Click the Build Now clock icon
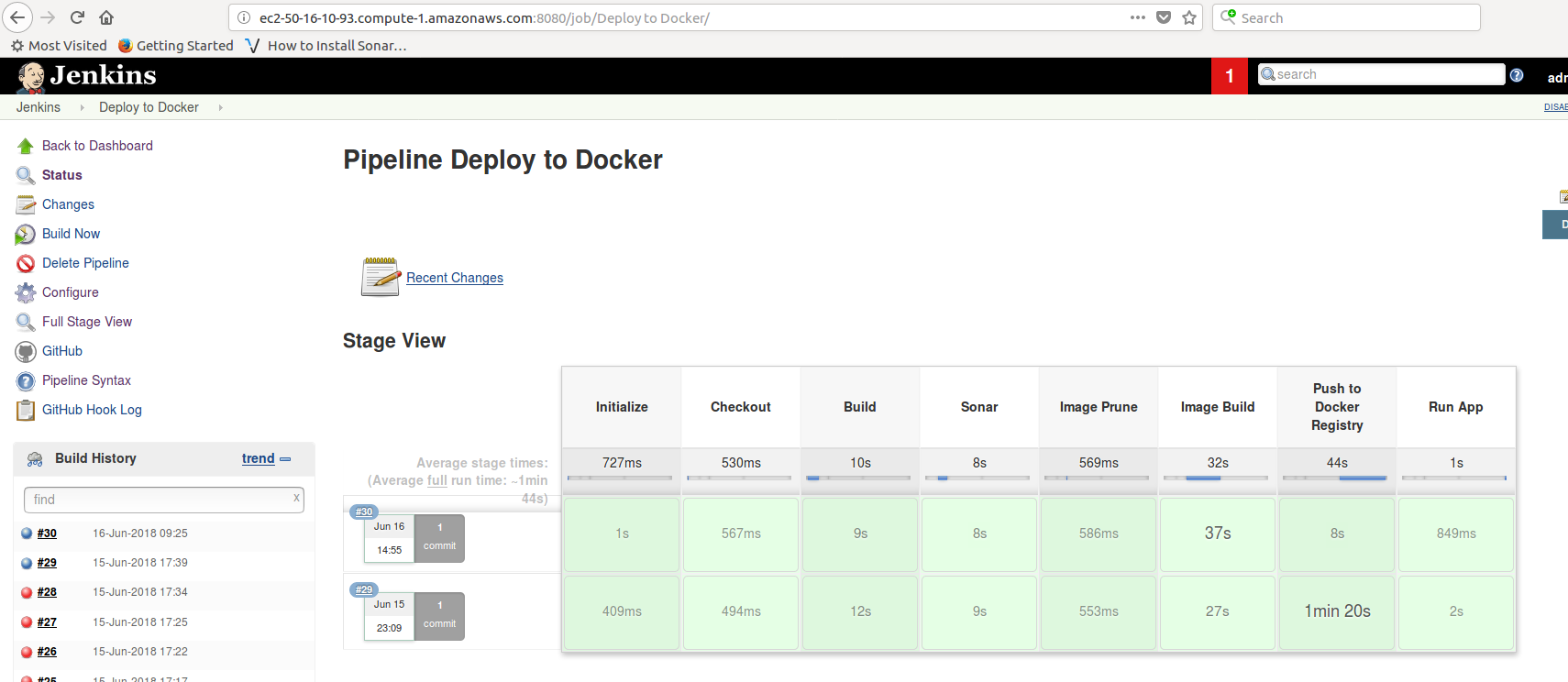This screenshot has width=1568, height=682. (x=26, y=234)
